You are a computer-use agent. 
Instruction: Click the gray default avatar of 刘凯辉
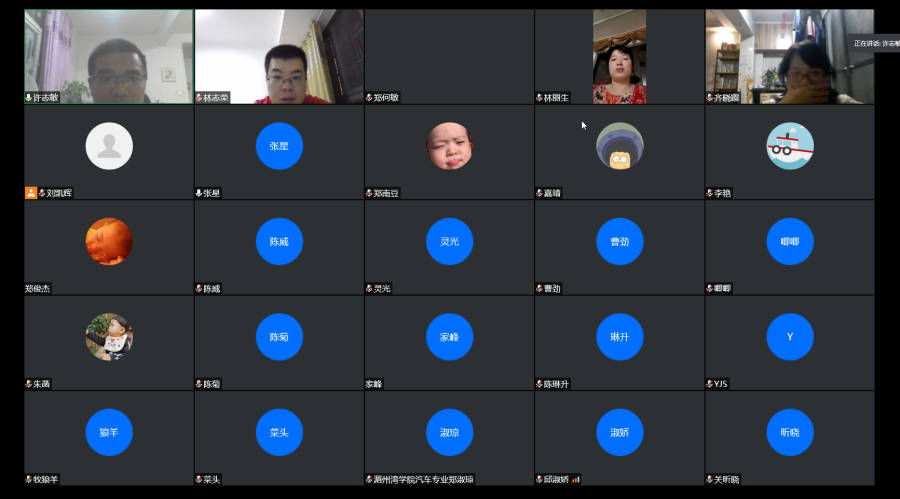click(109, 146)
